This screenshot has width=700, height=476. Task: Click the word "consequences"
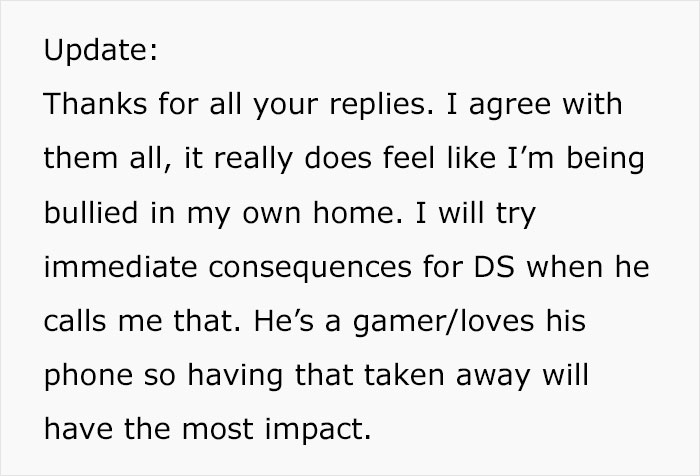click(x=310, y=268)
